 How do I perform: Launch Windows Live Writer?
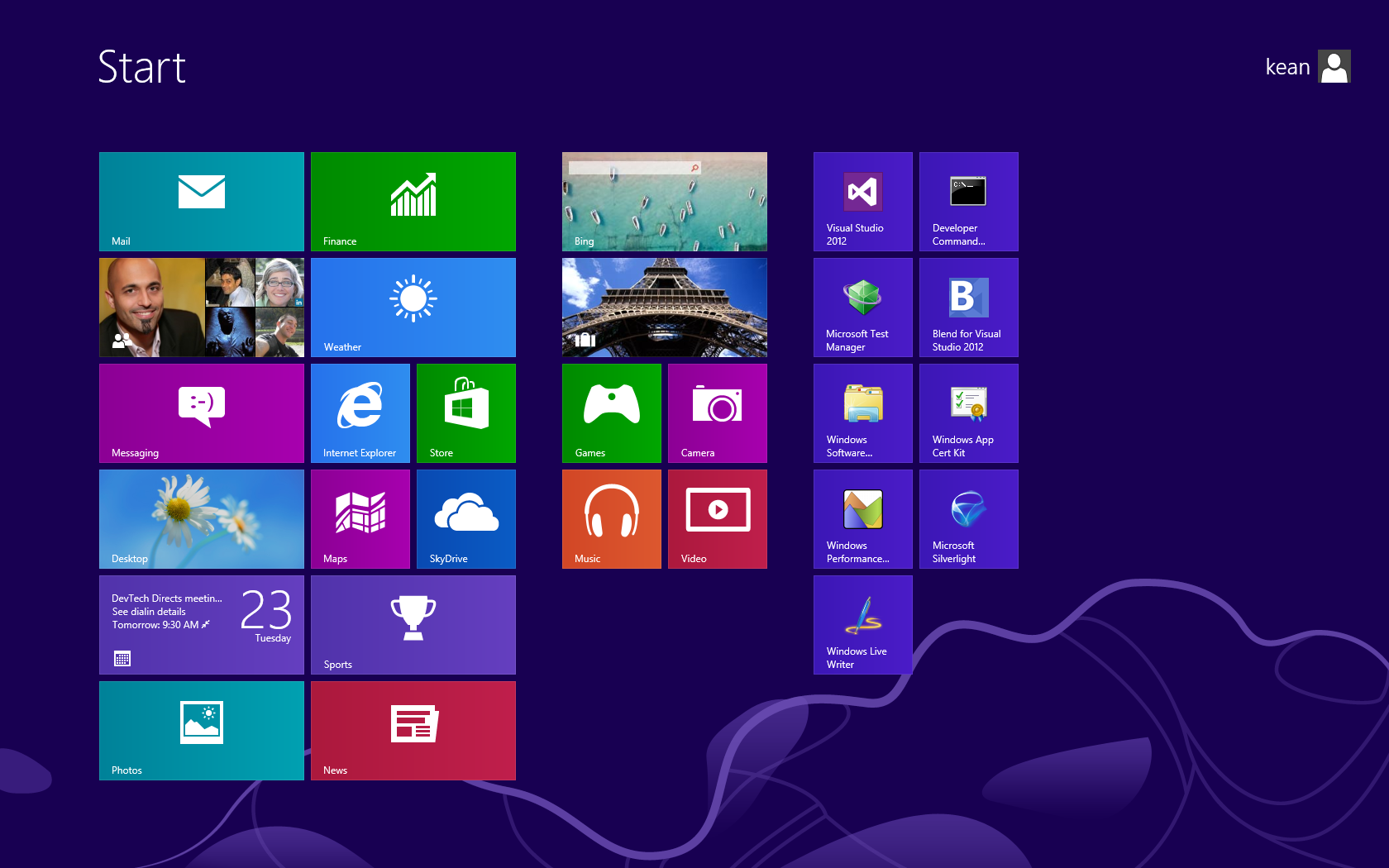point(862,624)
